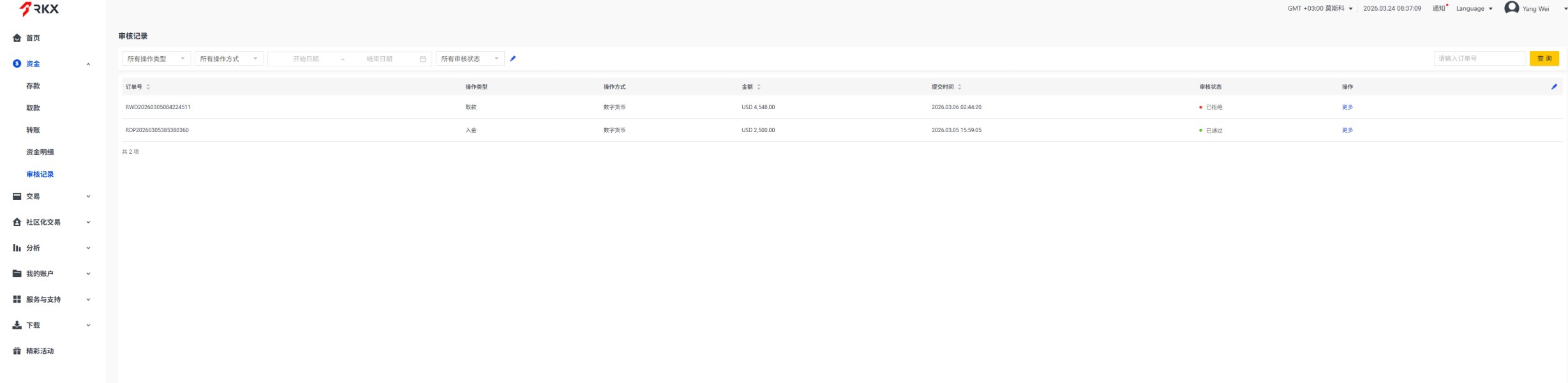
Task: Open the 所有操作类型 dropdown
Action: click(x=156, y=59)
